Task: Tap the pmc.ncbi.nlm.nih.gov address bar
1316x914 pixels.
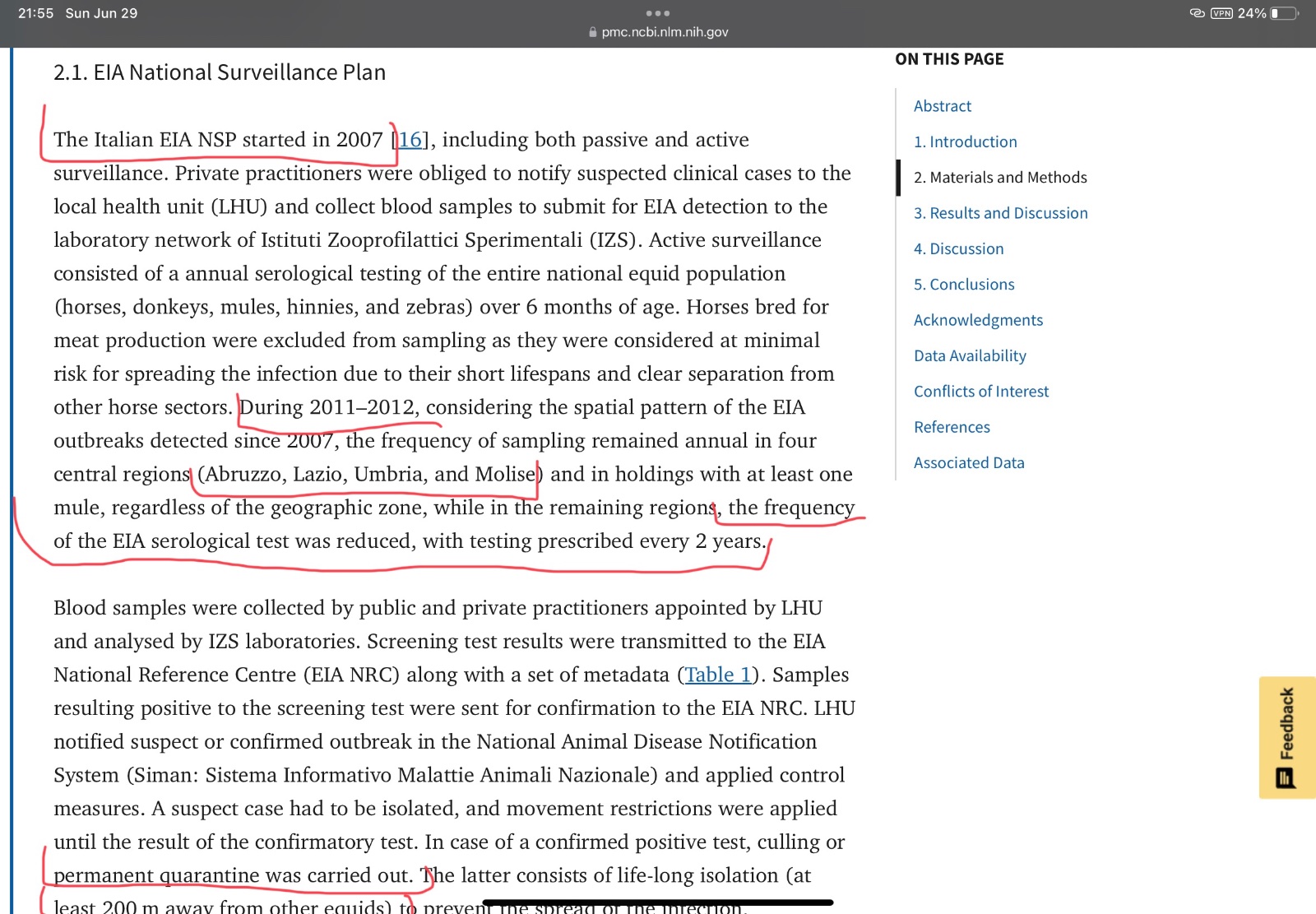Action: click(658, 32)
